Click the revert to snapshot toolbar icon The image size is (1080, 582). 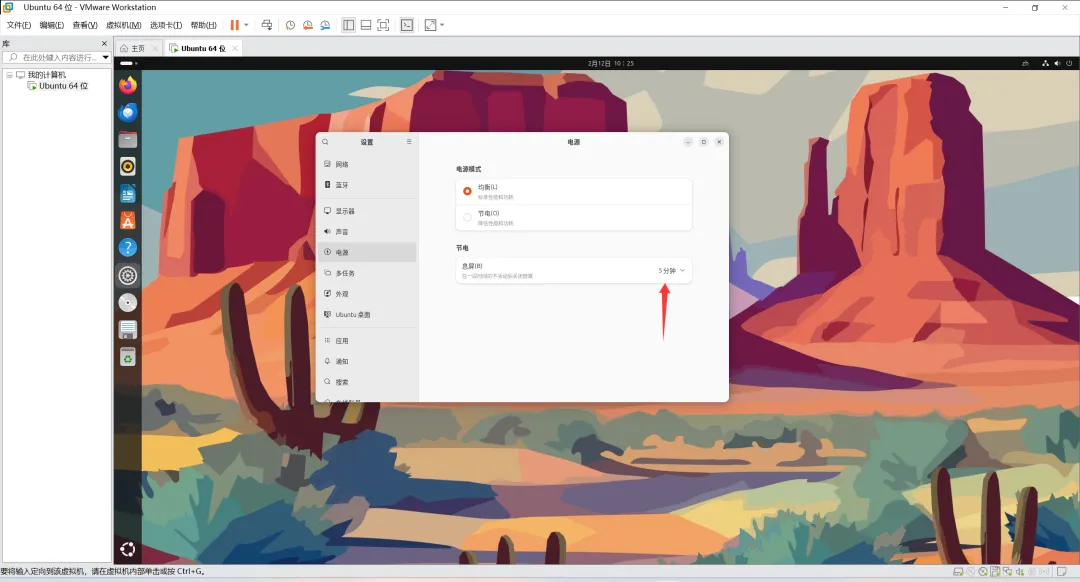[x=308, y=25]
